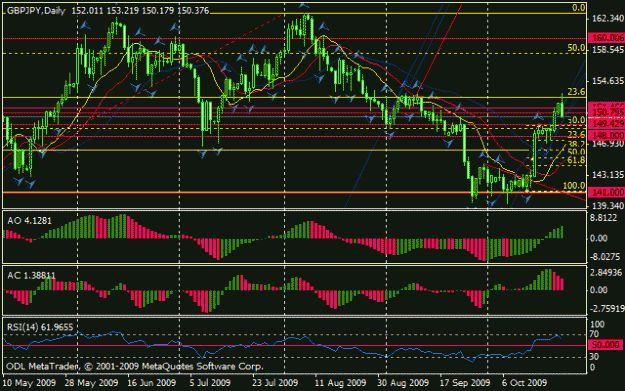Click the 28 May 2009 date label
Viewport: 625px width, 391px height.
[92, 383]
